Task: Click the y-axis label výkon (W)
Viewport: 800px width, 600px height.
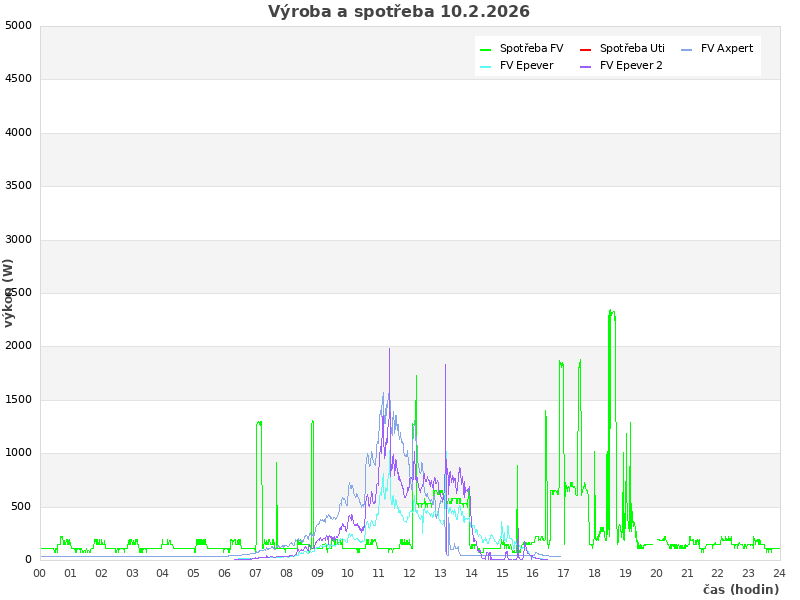Action: click(9, 292)
